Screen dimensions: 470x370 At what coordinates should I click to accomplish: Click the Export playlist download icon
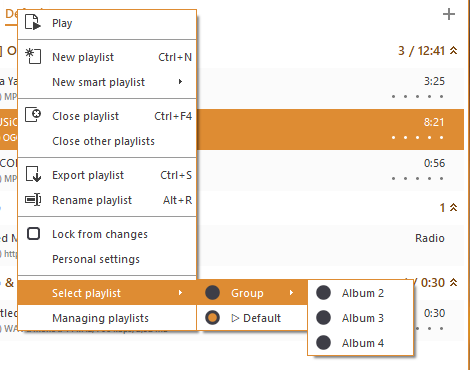coord(33,174)
